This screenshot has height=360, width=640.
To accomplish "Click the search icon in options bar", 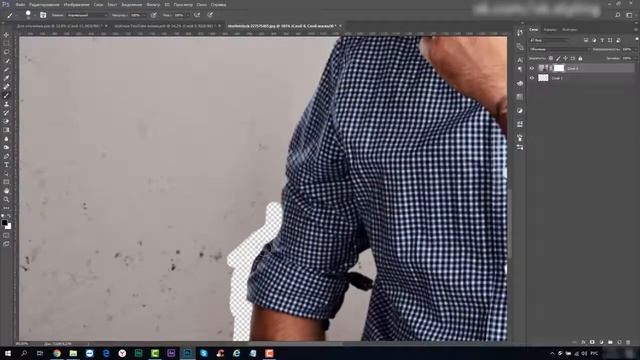I will pos(618,15).
